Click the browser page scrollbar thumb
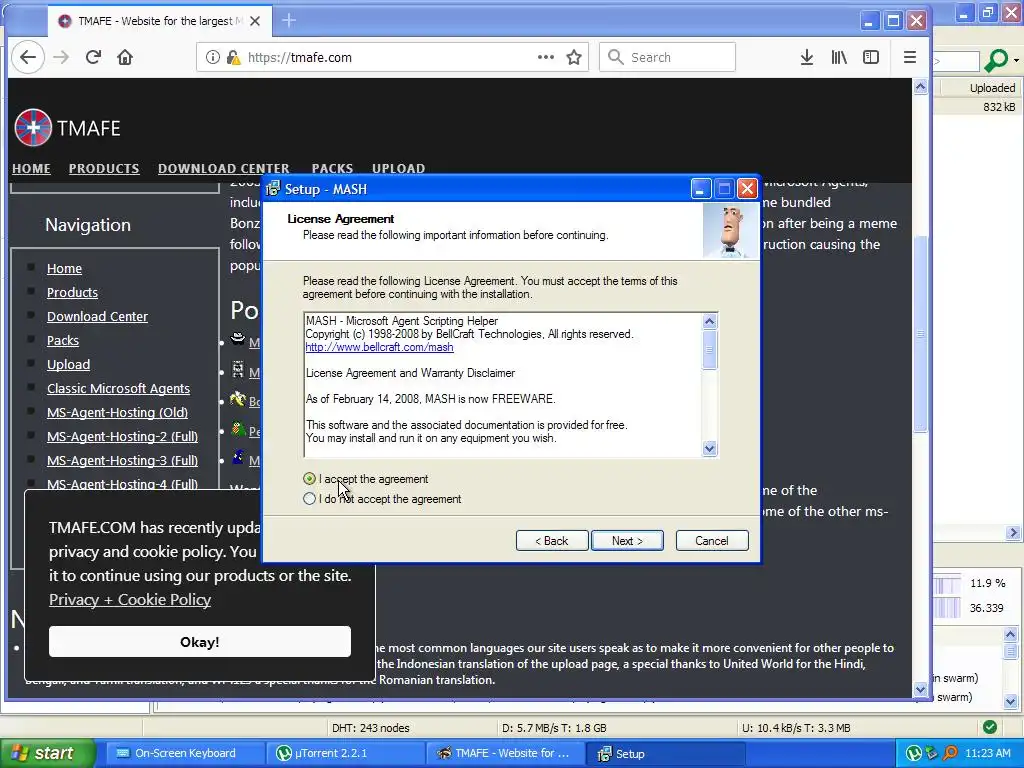The image size is (1024, 768). pos(921,333)
